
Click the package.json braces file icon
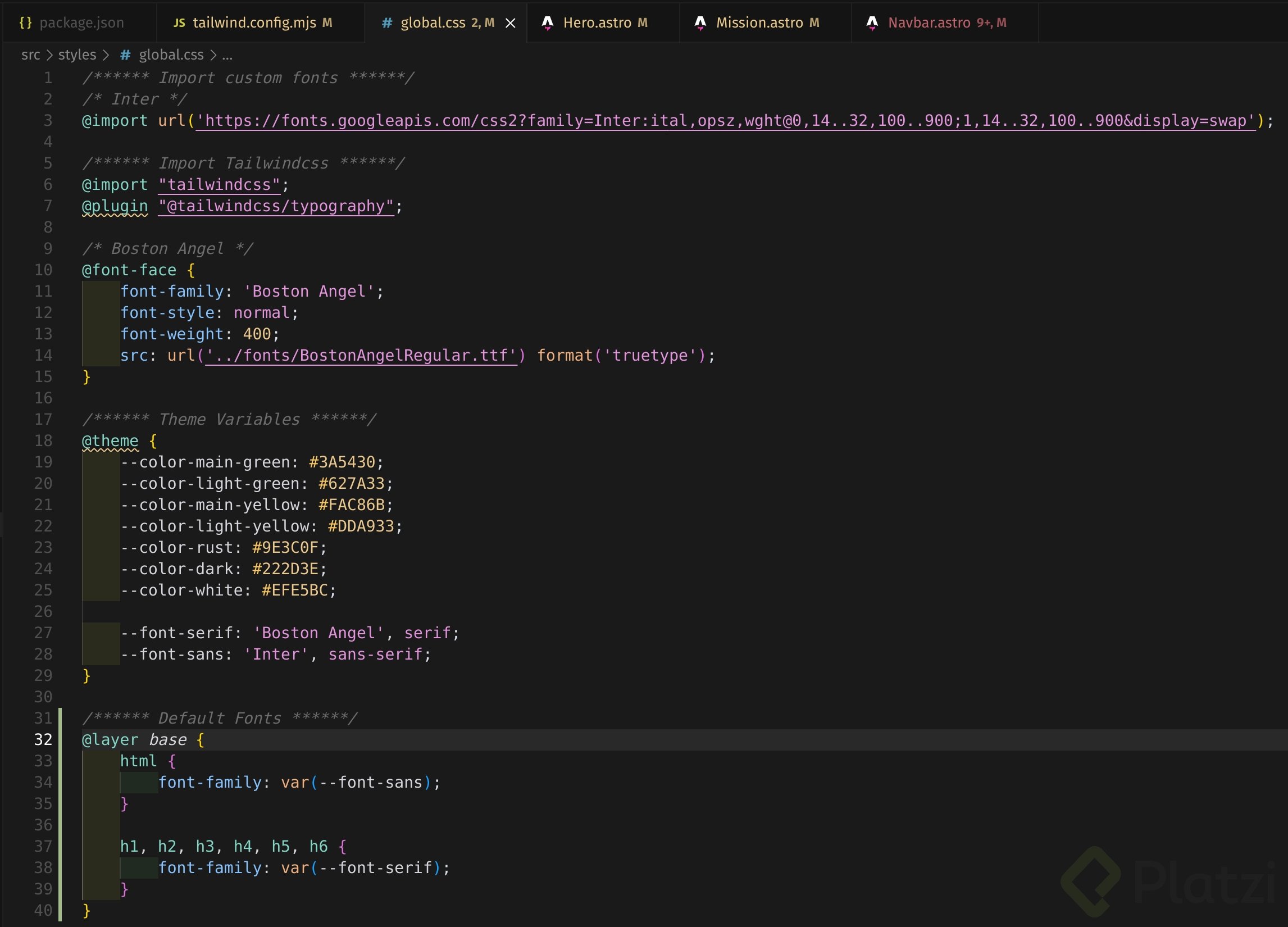pyautogui.click(x=25, y=22)
